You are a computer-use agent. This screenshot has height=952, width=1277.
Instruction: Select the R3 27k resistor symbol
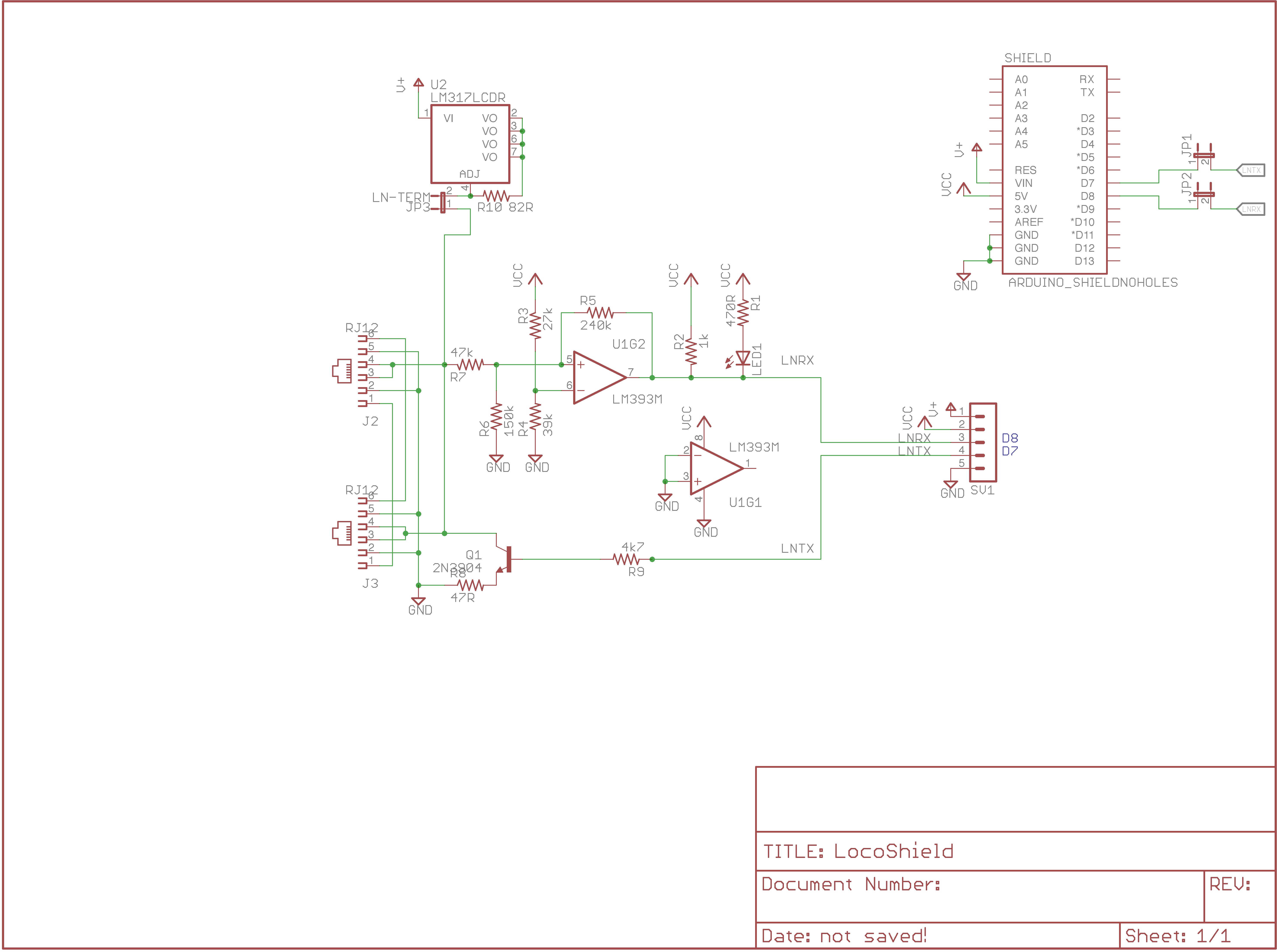point(536,326)
